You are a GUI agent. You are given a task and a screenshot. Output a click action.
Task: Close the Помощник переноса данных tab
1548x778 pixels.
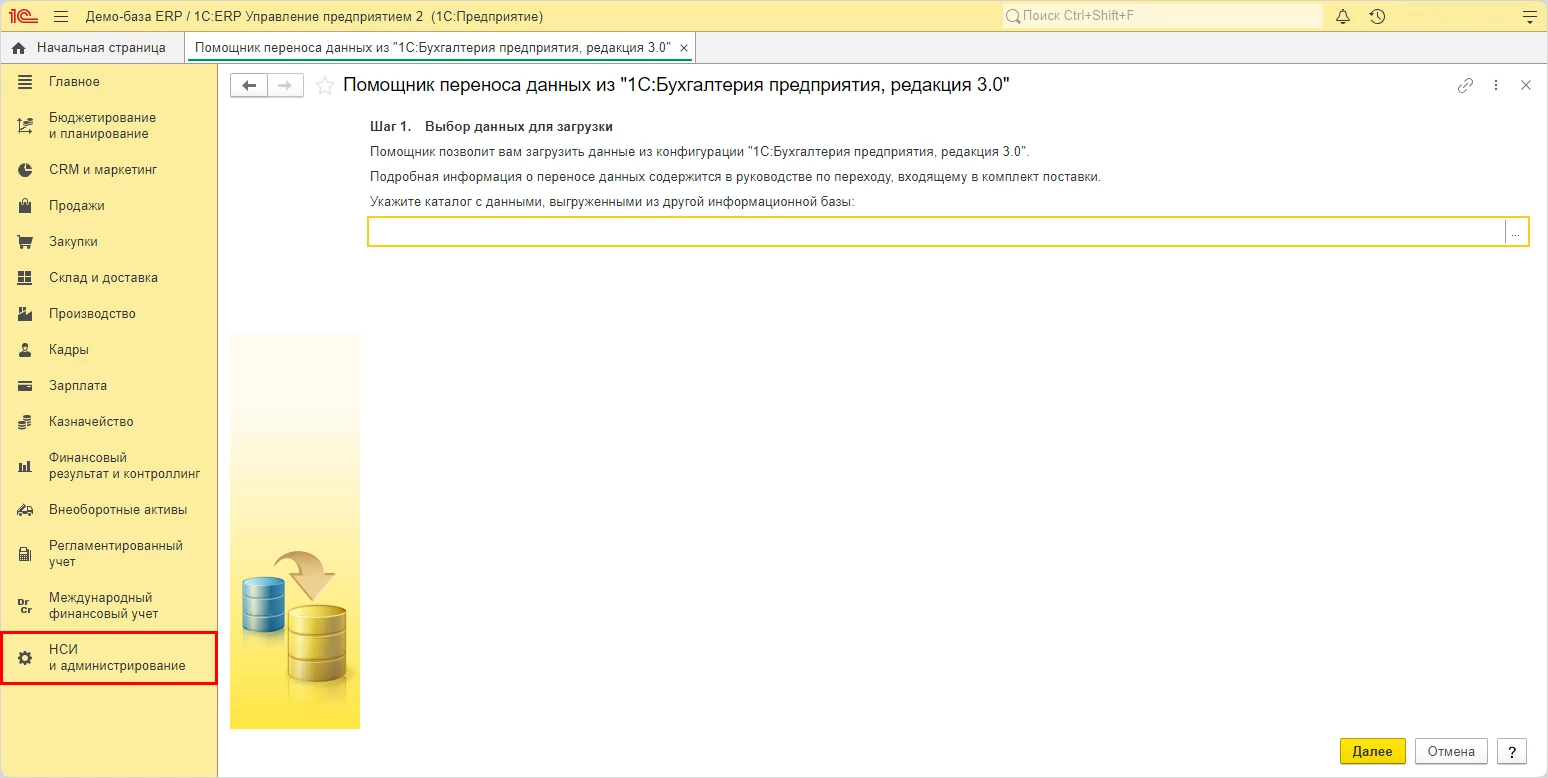[684, 48]
